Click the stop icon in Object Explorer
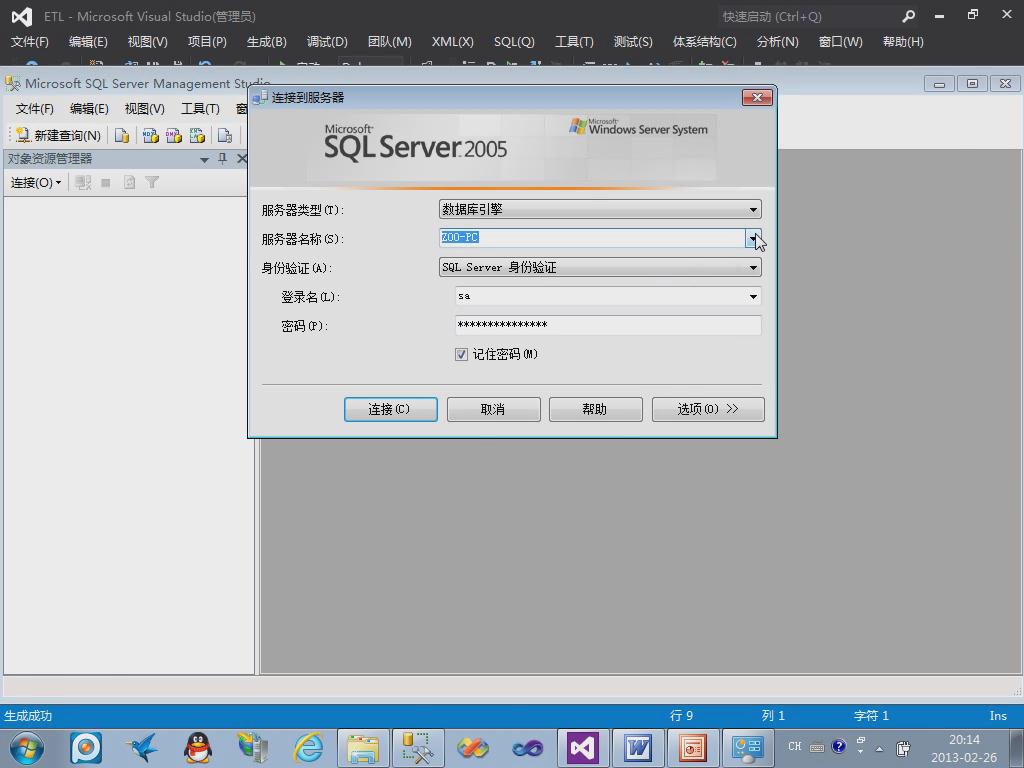The width and height of the screenshot is (1024, 768). (x=106, y=182)
